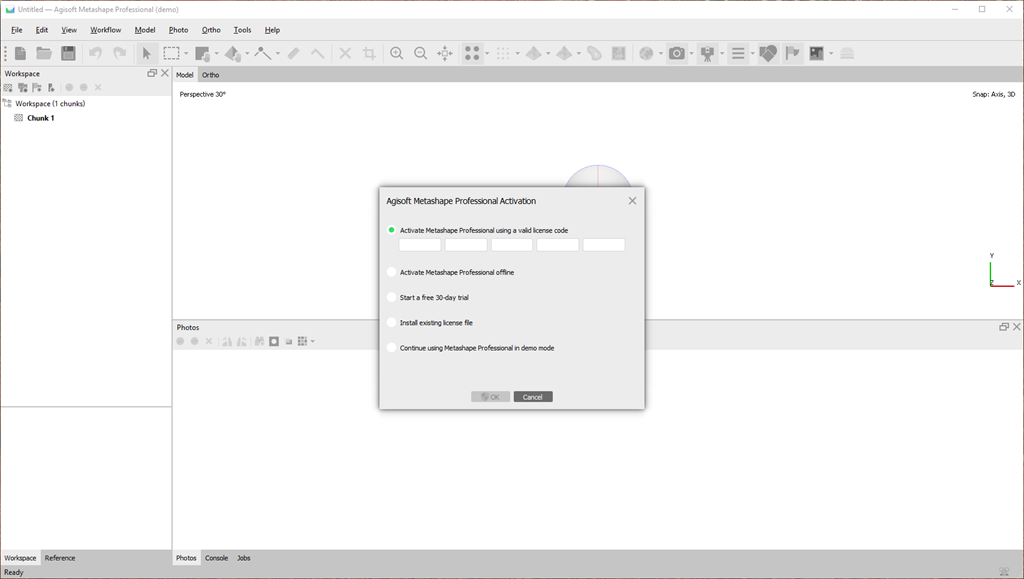The width and height of the screenshot is (1024, 579).
Task: Open Rectangle selection tool dropdown arrow
Action: 186,54
